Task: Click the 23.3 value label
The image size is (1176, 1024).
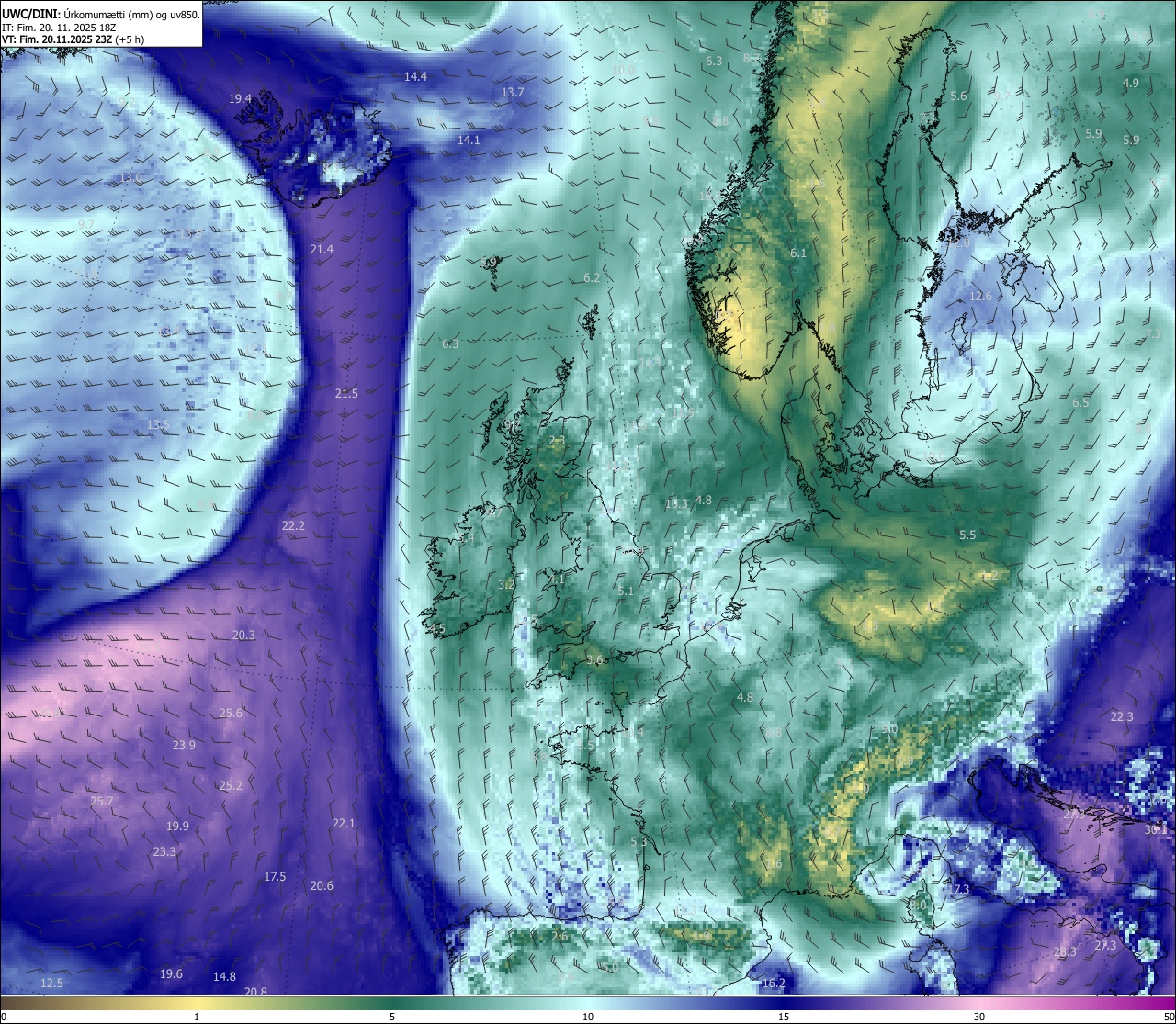Action: (164, 851)
